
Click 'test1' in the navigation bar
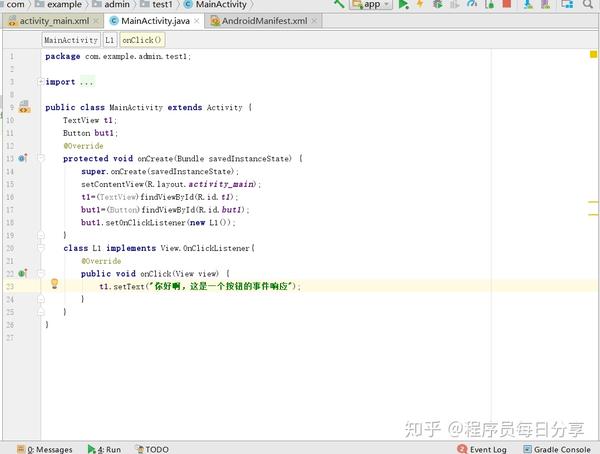click(x=162, y=4)
